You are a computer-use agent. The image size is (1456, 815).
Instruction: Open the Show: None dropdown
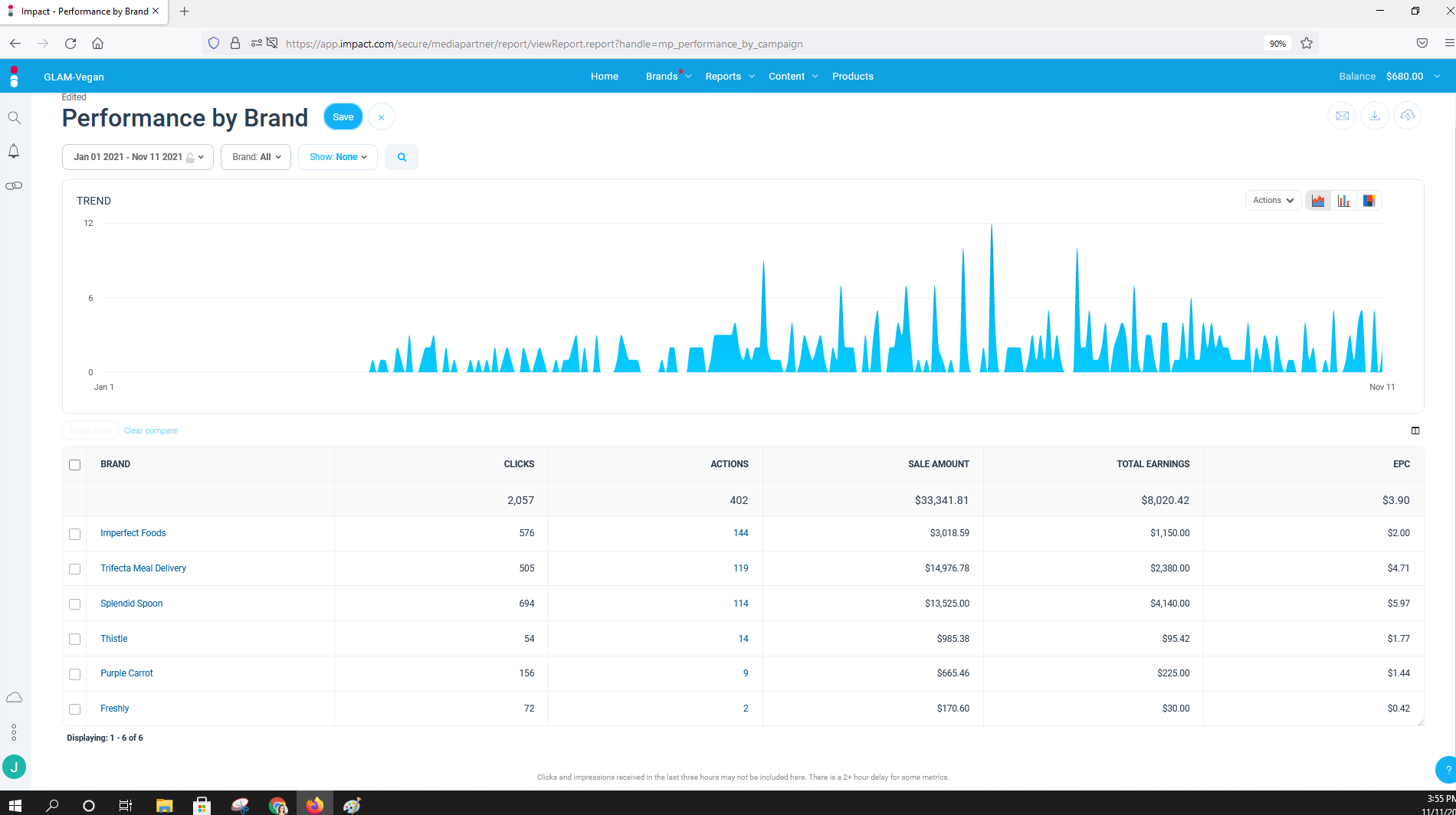(x=338, y=157)
